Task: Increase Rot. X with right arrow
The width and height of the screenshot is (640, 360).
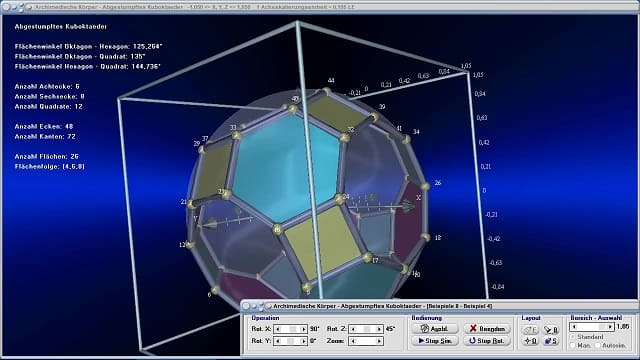Action: 303,329
